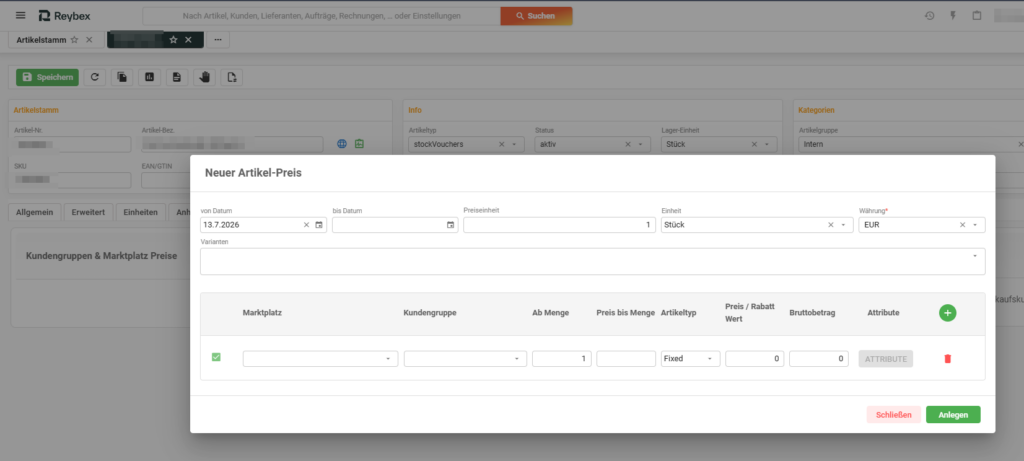This screenshot has width=1024, height=461.
Task: Close the Artikelstamm tab
Action: click(x=89, y=40)
